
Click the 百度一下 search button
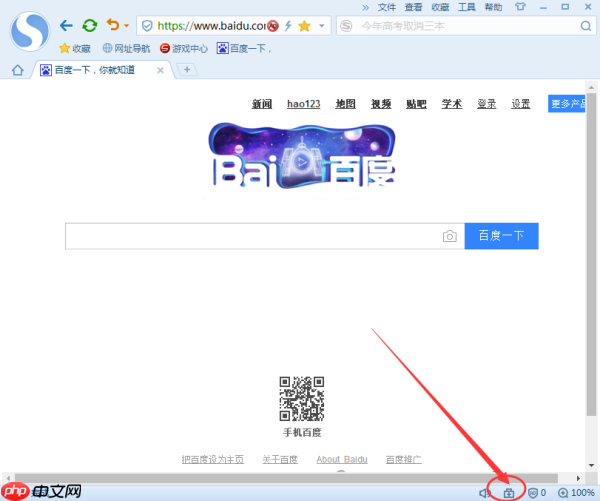point(501,236)
